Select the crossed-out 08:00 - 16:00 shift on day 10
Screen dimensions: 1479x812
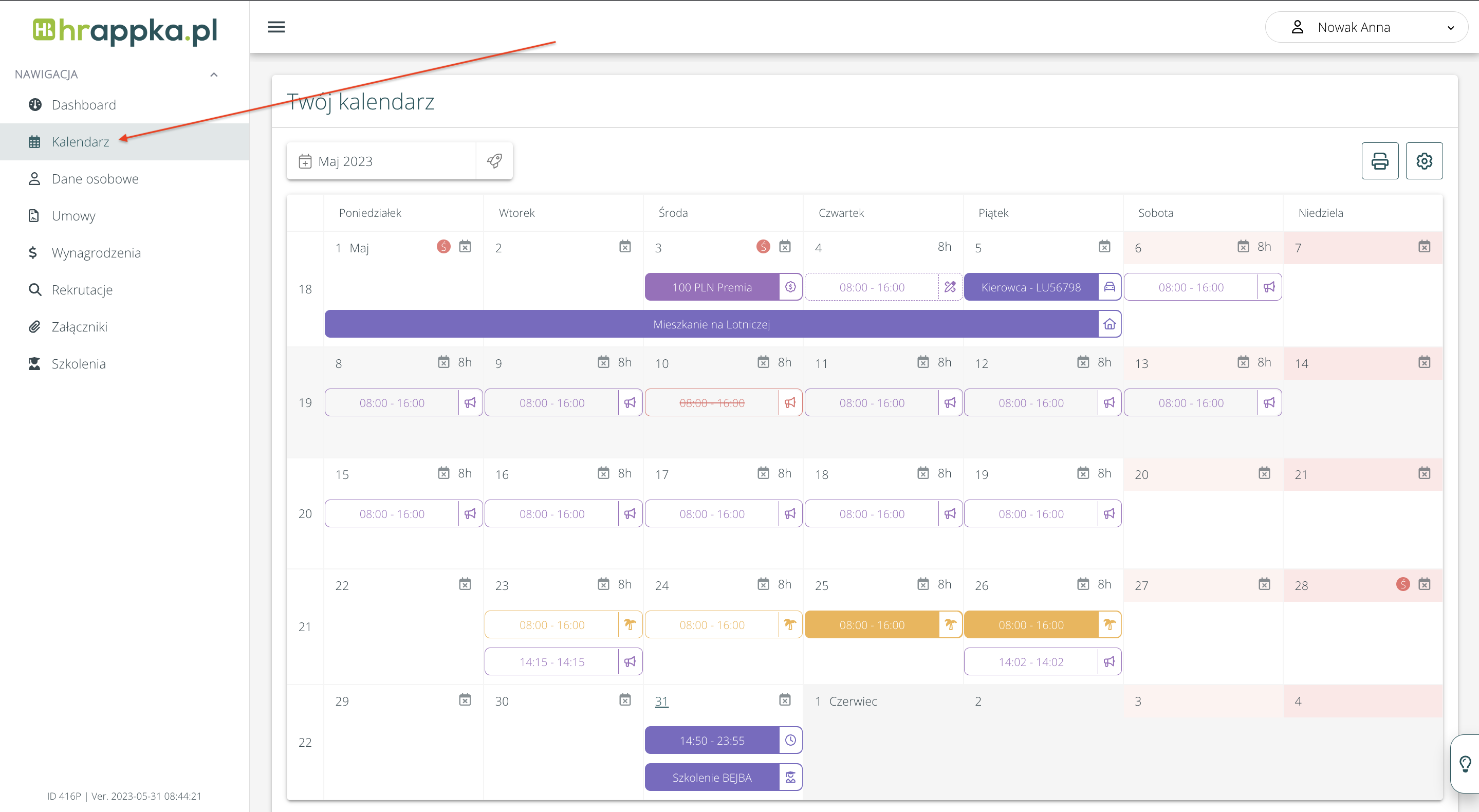click(x=711, y=403)
